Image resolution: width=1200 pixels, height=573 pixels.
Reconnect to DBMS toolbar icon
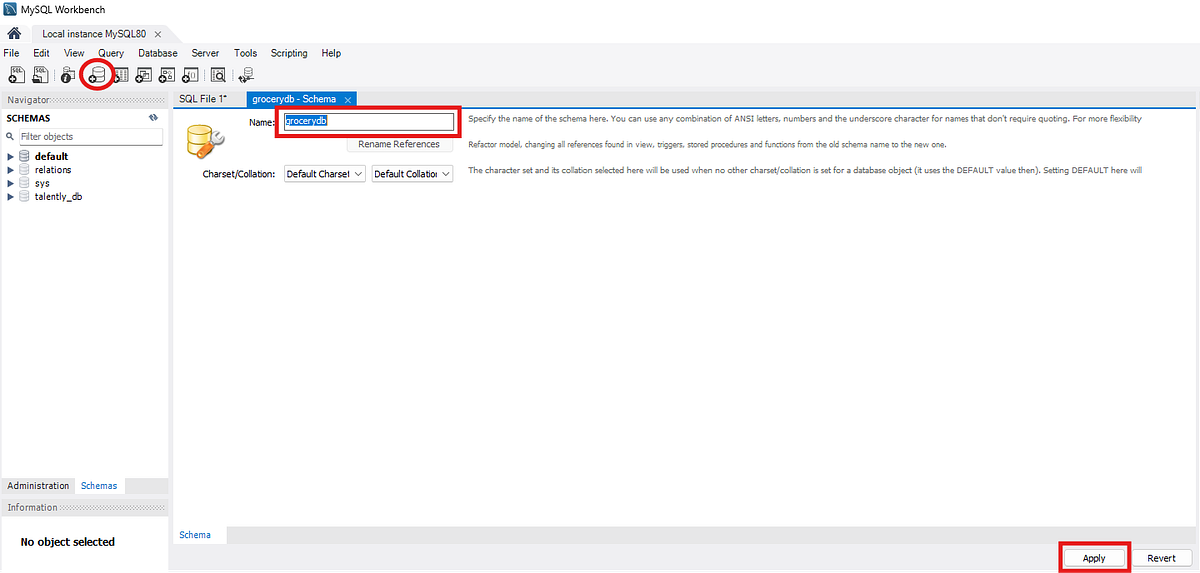coord(246,74)
